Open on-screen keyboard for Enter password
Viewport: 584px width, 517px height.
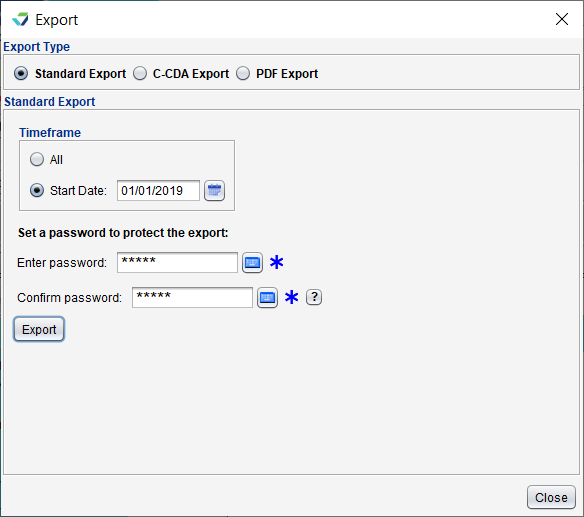252,263
